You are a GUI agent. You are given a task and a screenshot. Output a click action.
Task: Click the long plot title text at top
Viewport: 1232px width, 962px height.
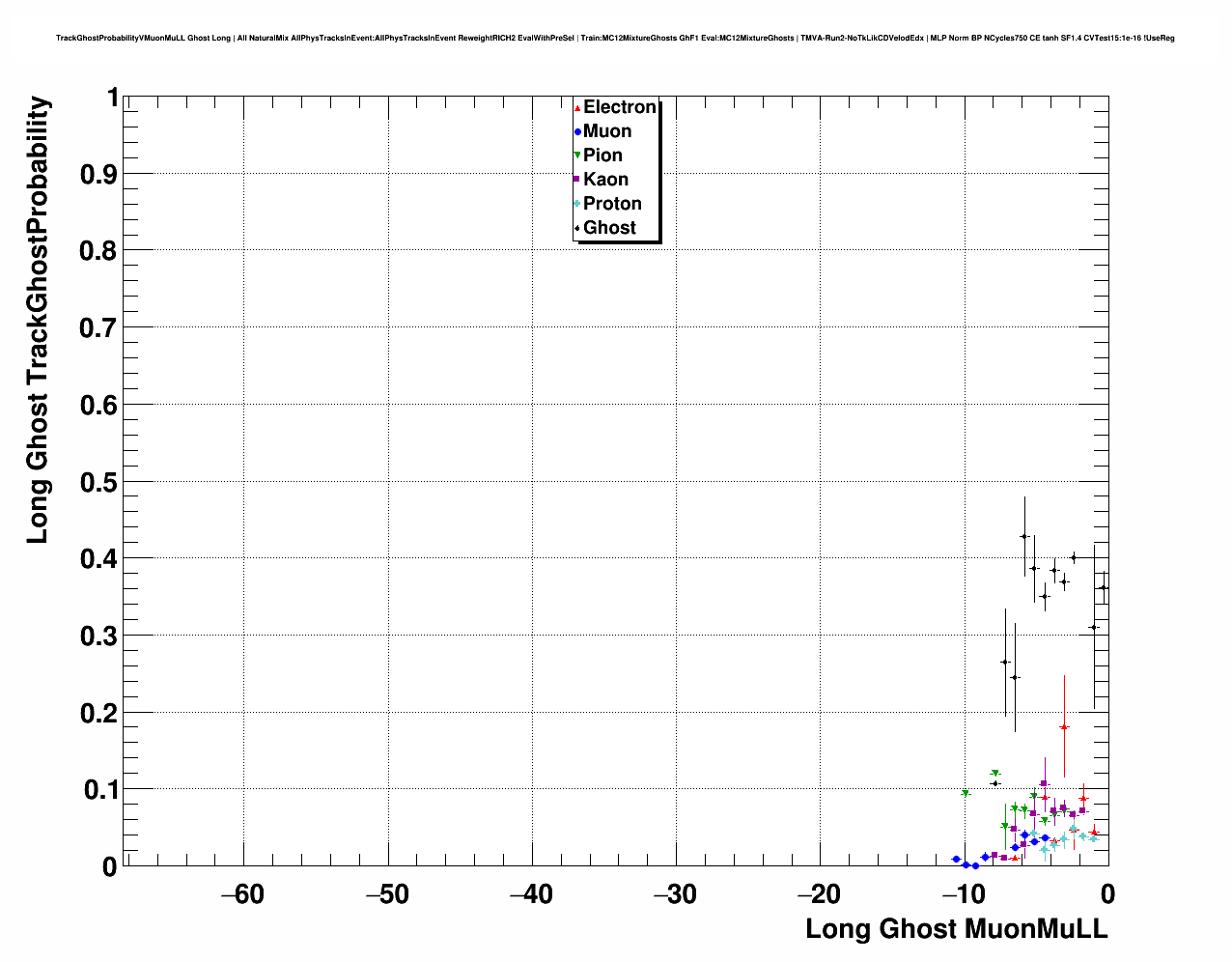click(615, 38)
